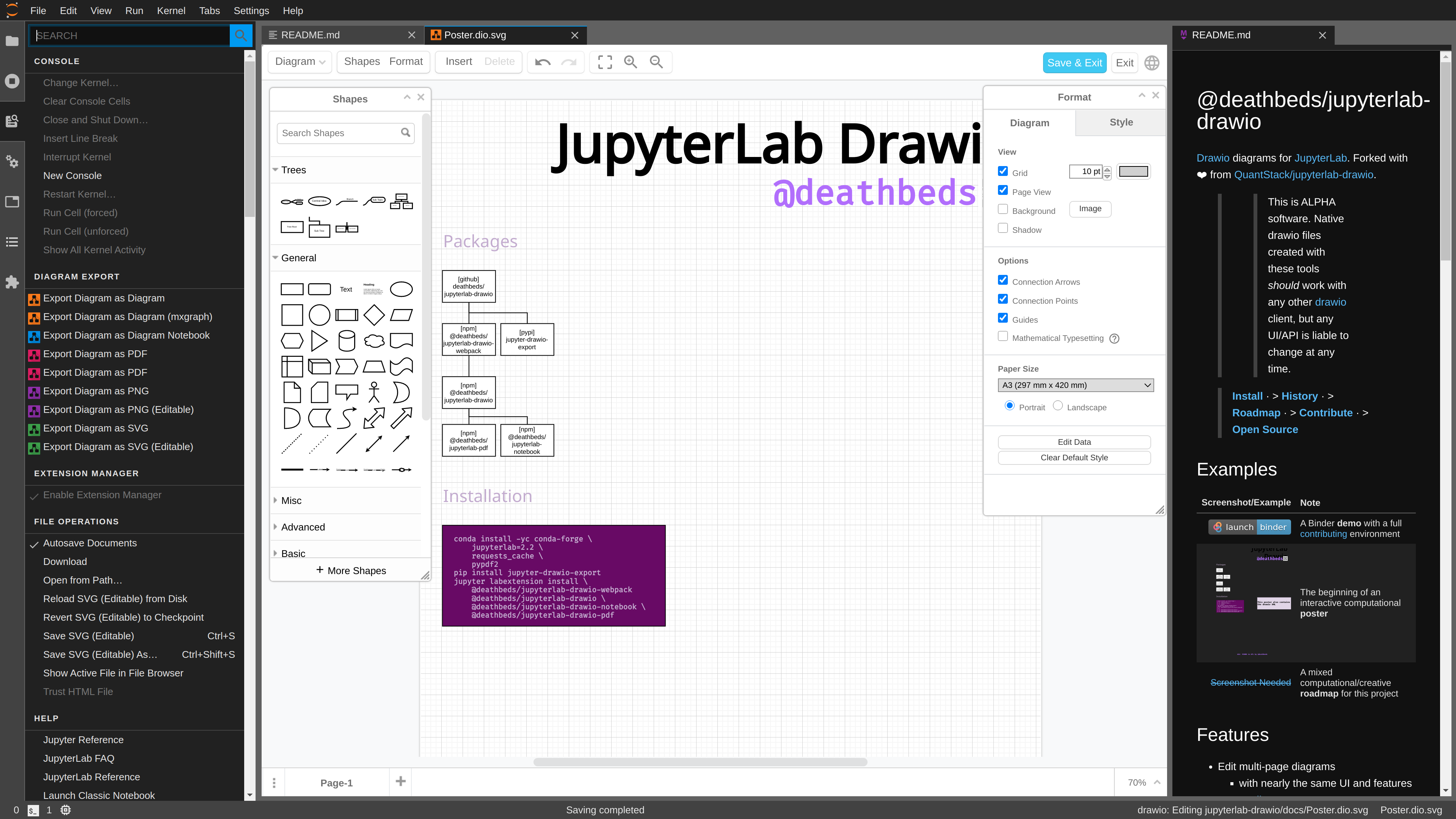
Task: Open the running kernels sidebar icon
Action: click(x=12, y=81)
